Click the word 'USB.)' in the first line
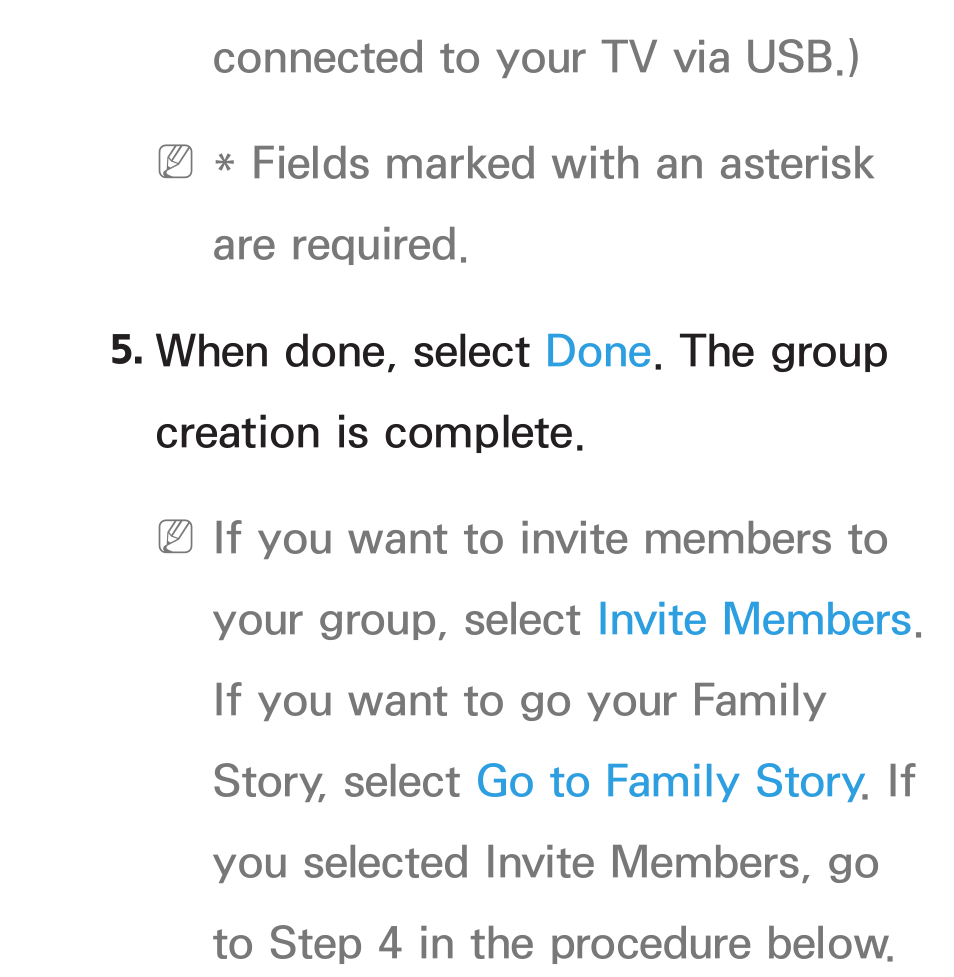Image resolution: width=954 pixels, height=977 pixels. coord(803,58)
